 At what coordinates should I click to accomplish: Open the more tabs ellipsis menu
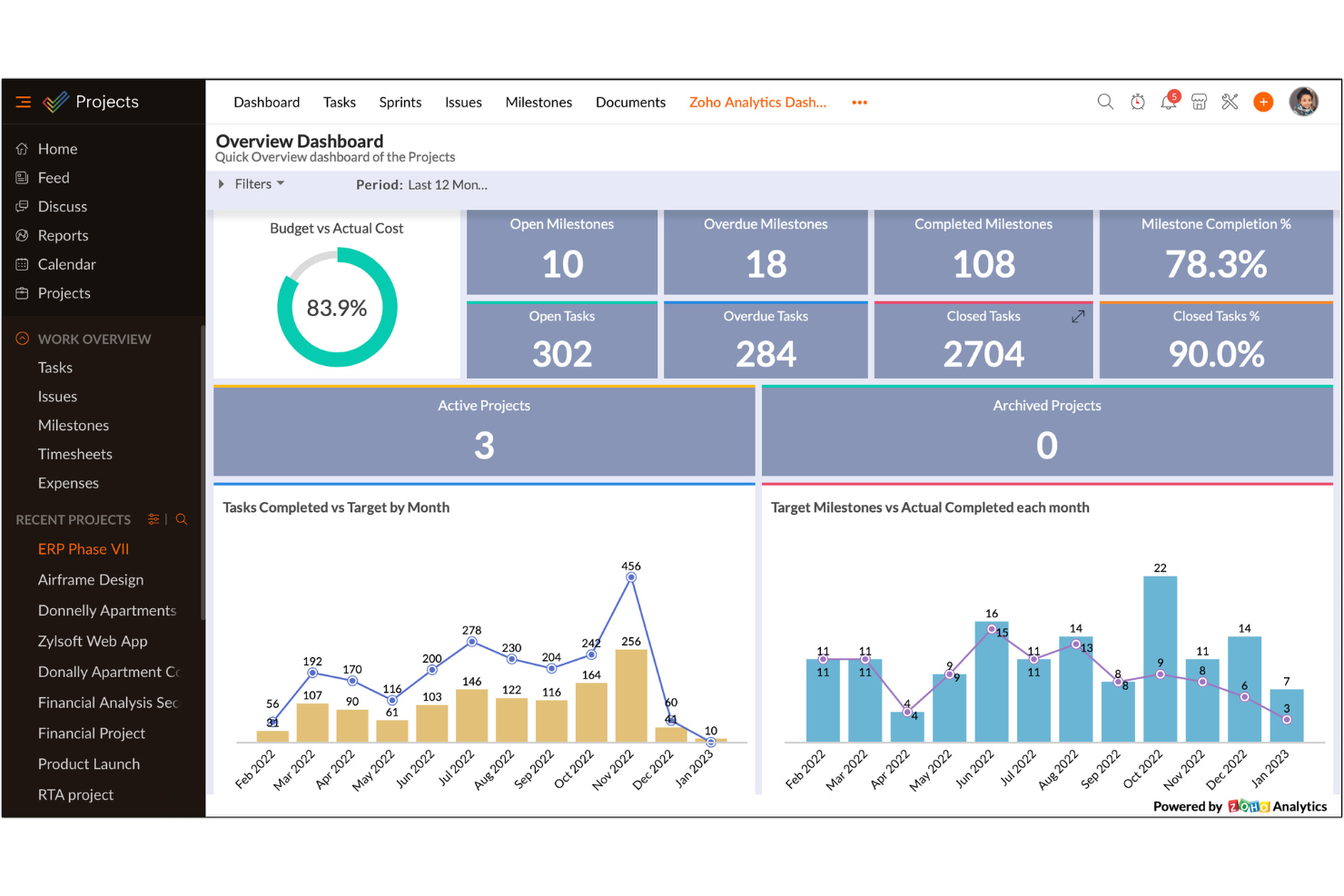point(859,103)
